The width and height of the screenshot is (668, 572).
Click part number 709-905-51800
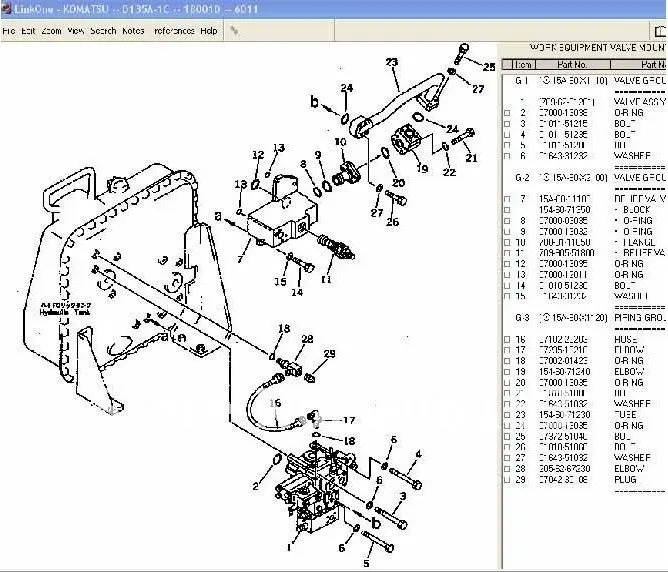coord(566,253)
